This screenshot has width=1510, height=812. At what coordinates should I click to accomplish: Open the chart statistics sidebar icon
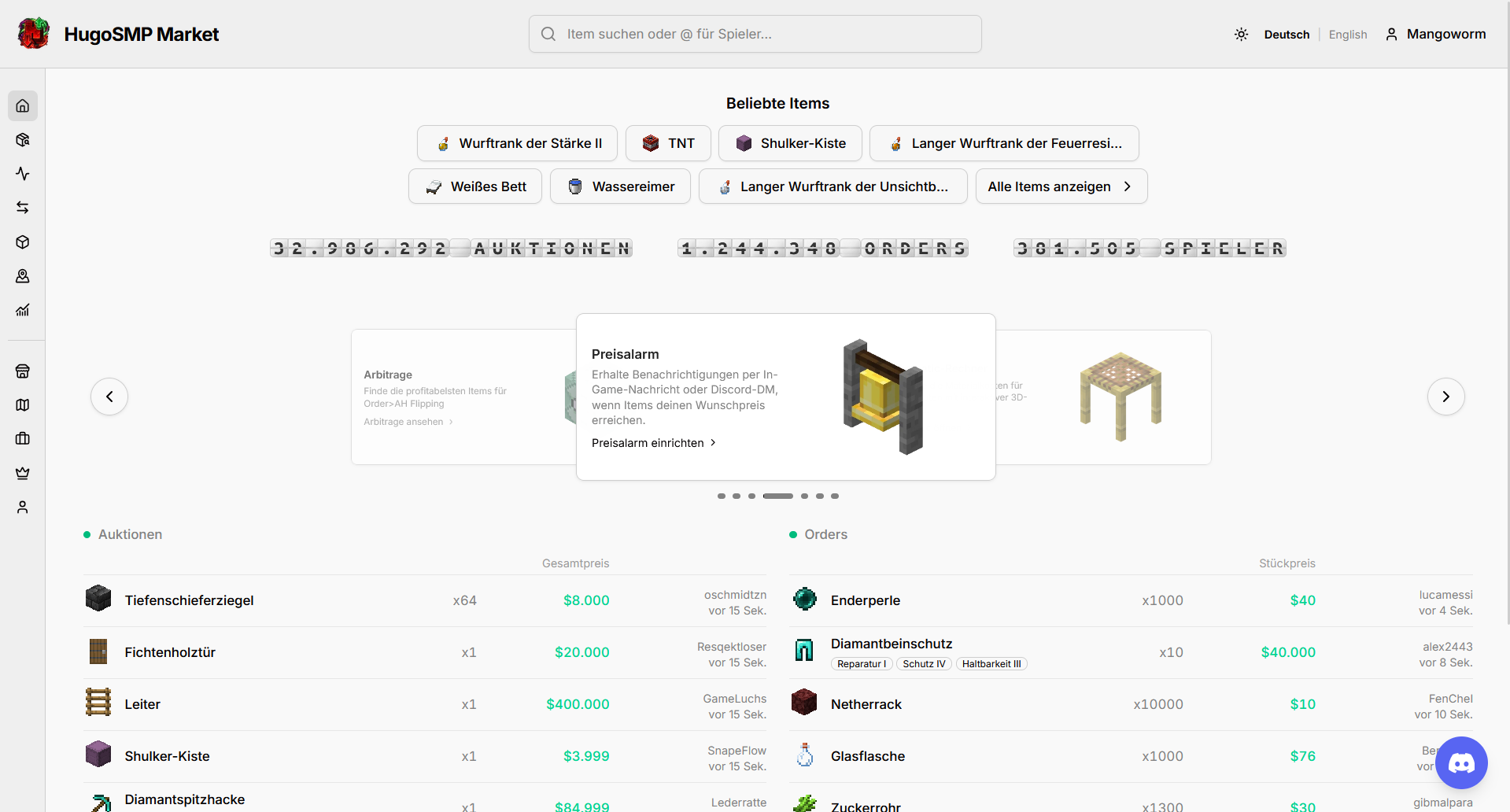click(x=23, y=310)
